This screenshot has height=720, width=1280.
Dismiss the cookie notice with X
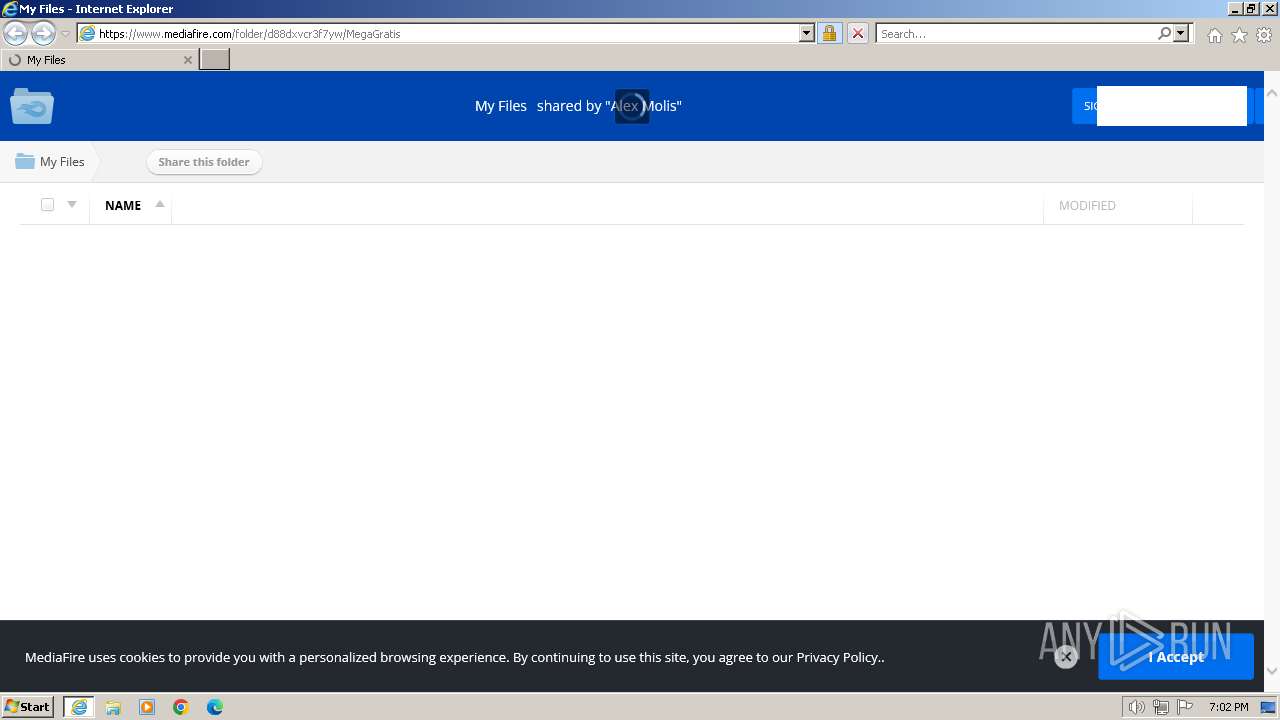point(1066,657)
